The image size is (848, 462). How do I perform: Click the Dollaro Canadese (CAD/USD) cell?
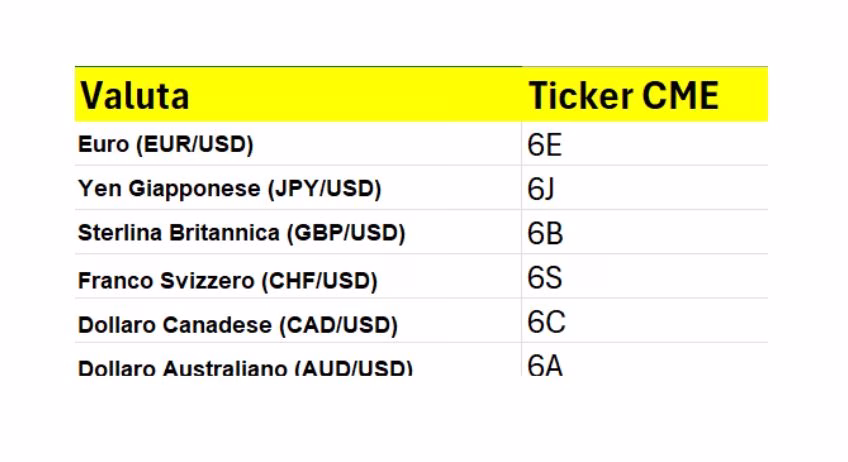298,321
